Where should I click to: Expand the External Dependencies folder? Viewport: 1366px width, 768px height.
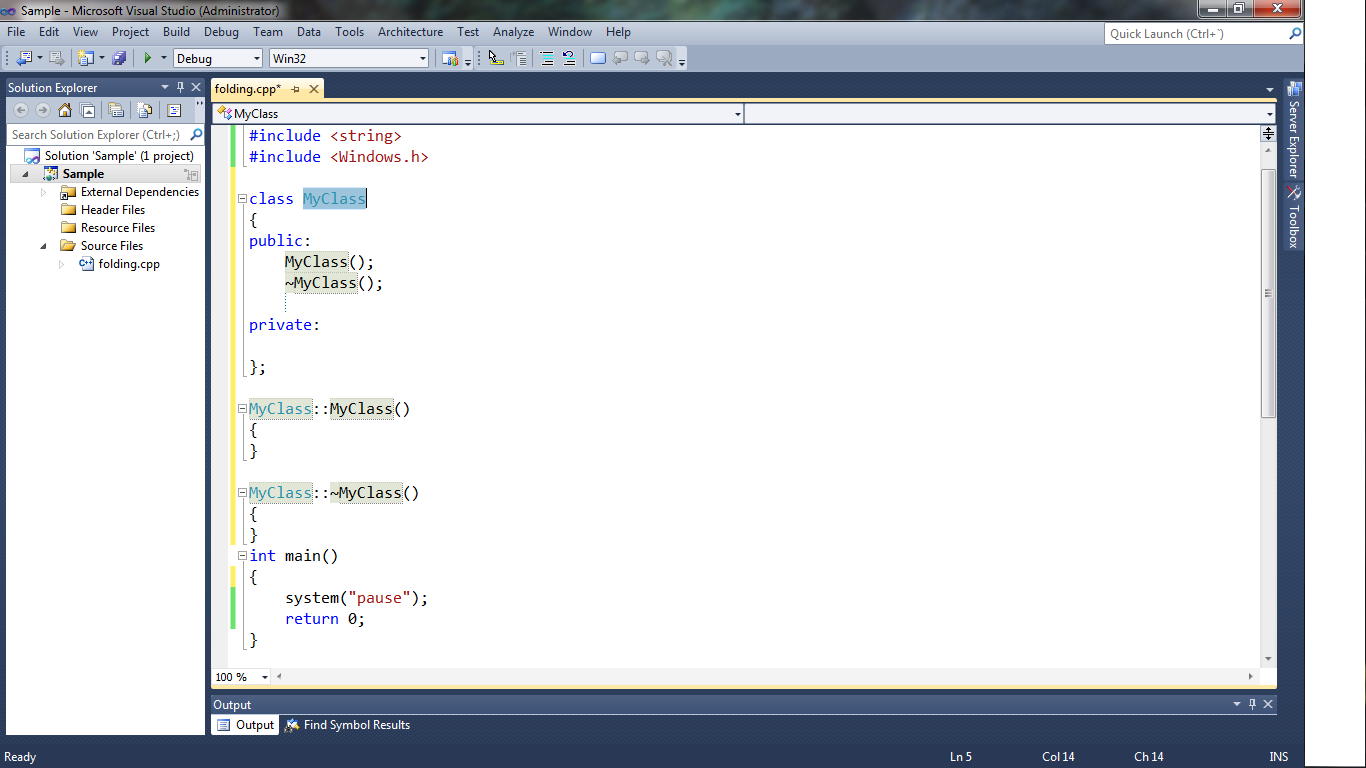tap(44, 192)
